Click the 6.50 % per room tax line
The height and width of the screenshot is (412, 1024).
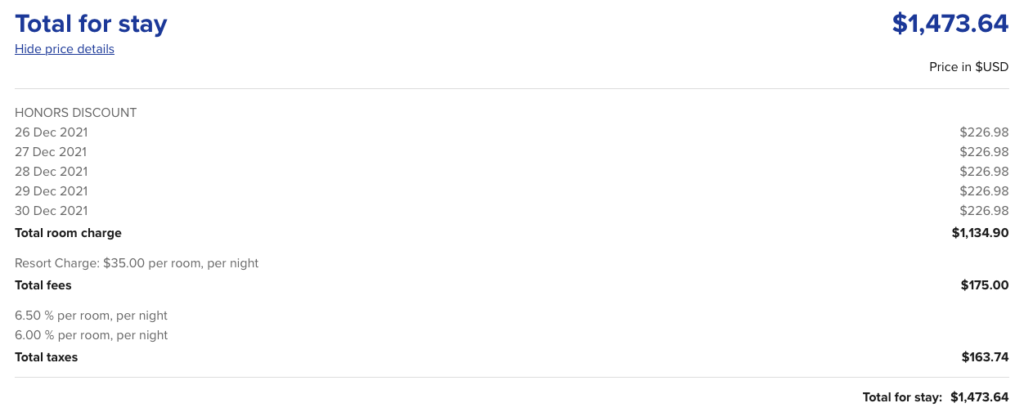pos(91,316)
